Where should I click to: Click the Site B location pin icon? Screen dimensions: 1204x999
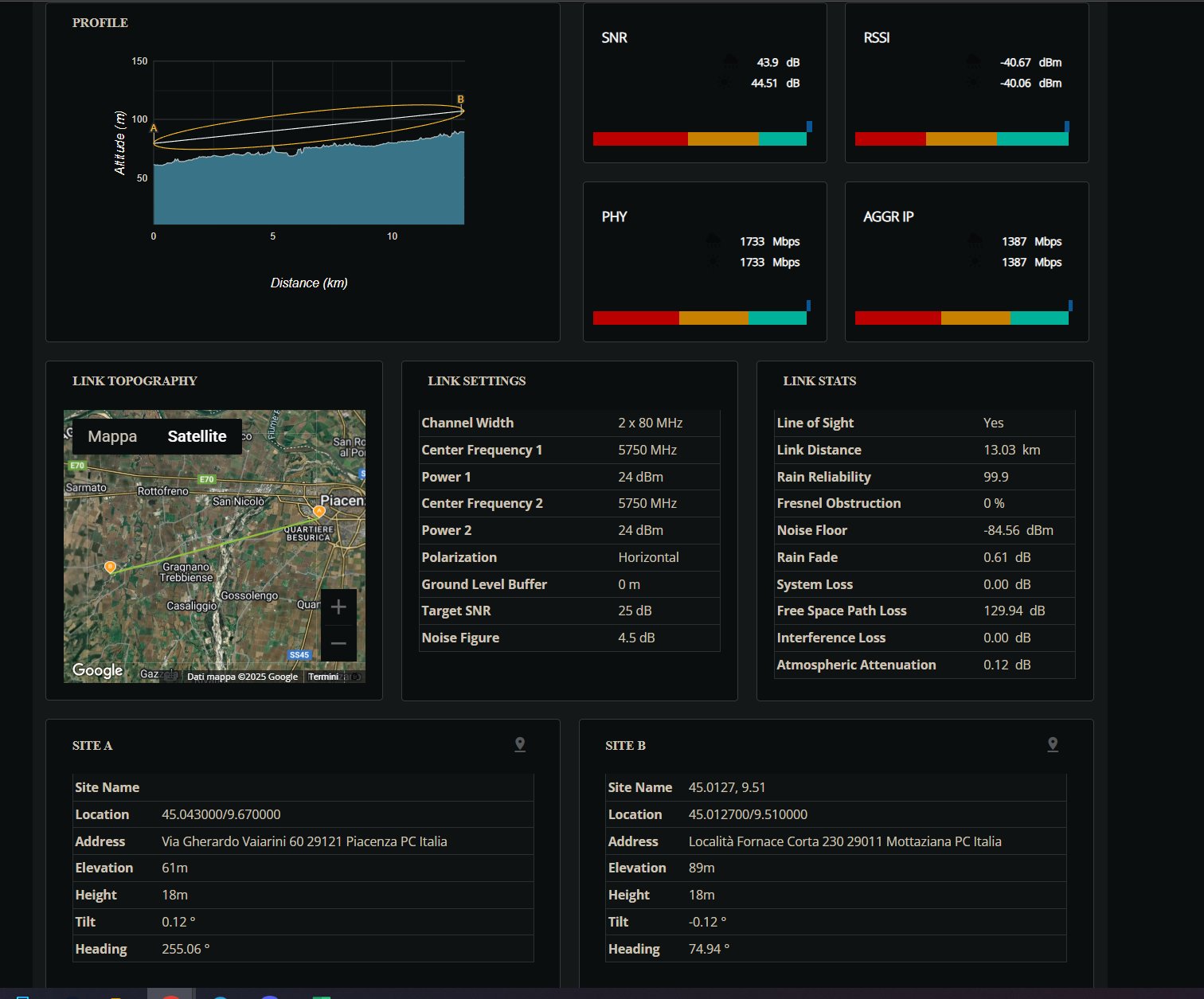pyautogui.click(x=1053, y=744)
